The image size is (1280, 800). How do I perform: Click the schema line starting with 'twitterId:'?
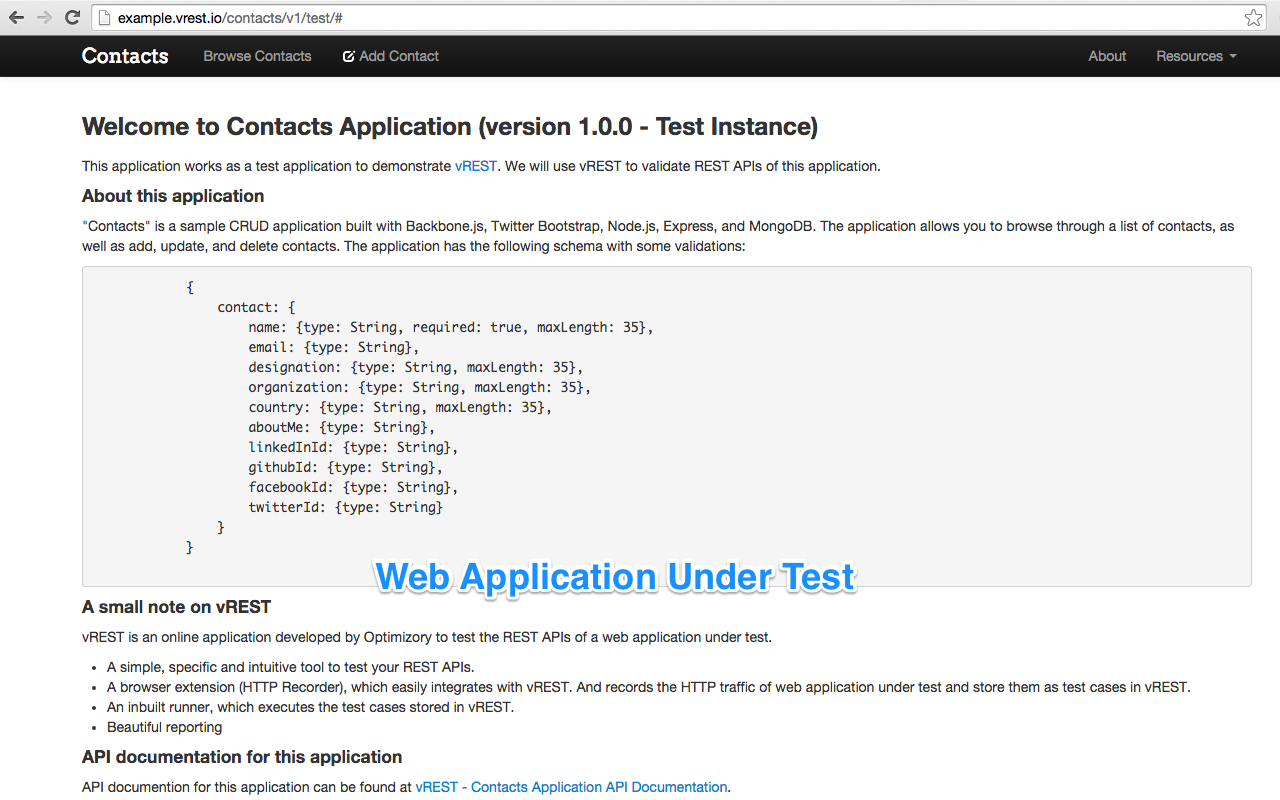346,507
